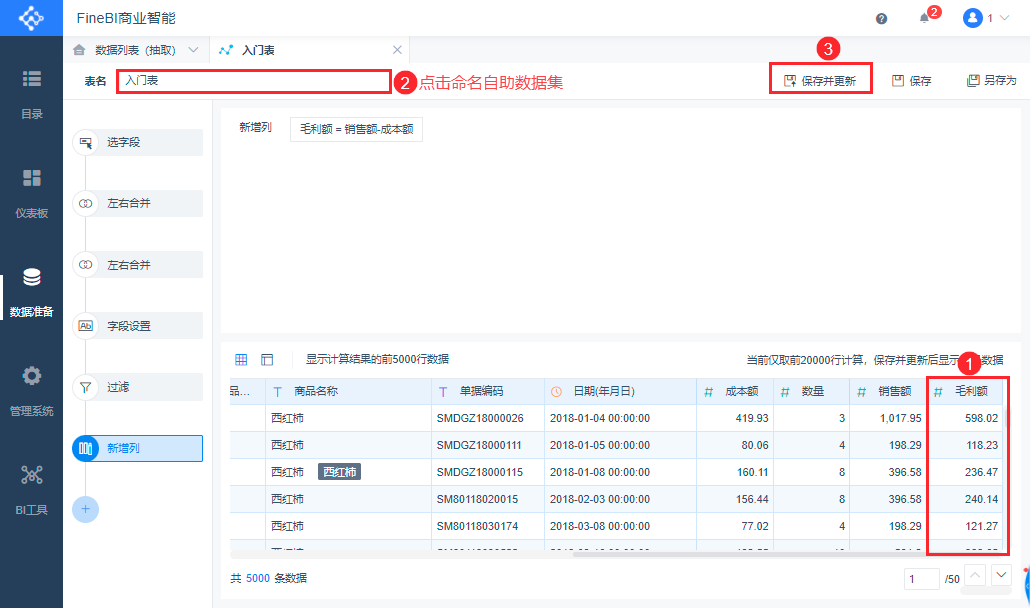The height and width of the screenshot is (608, 1030).
Task: Switch to field structure view icon
Action: pos(267,359)
